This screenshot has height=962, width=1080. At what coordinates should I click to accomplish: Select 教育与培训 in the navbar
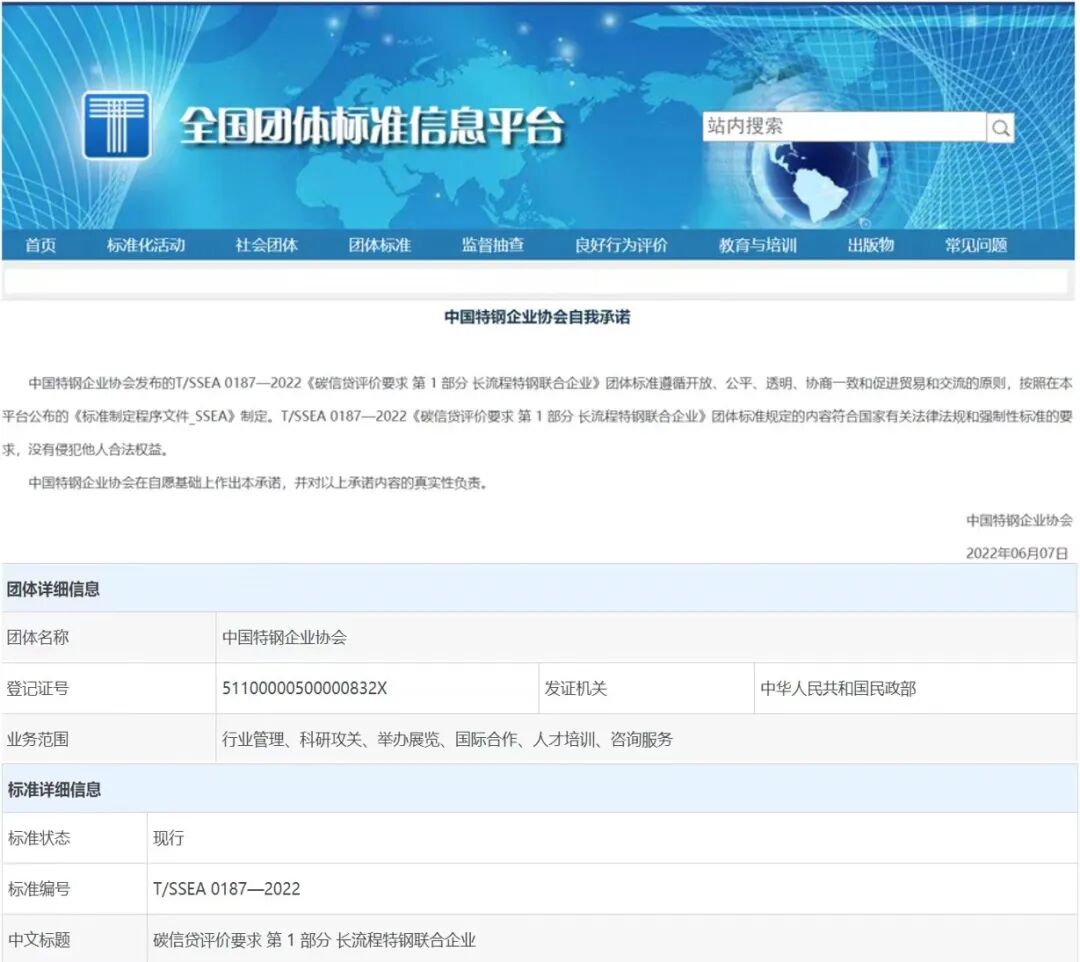tap(757, 243)
